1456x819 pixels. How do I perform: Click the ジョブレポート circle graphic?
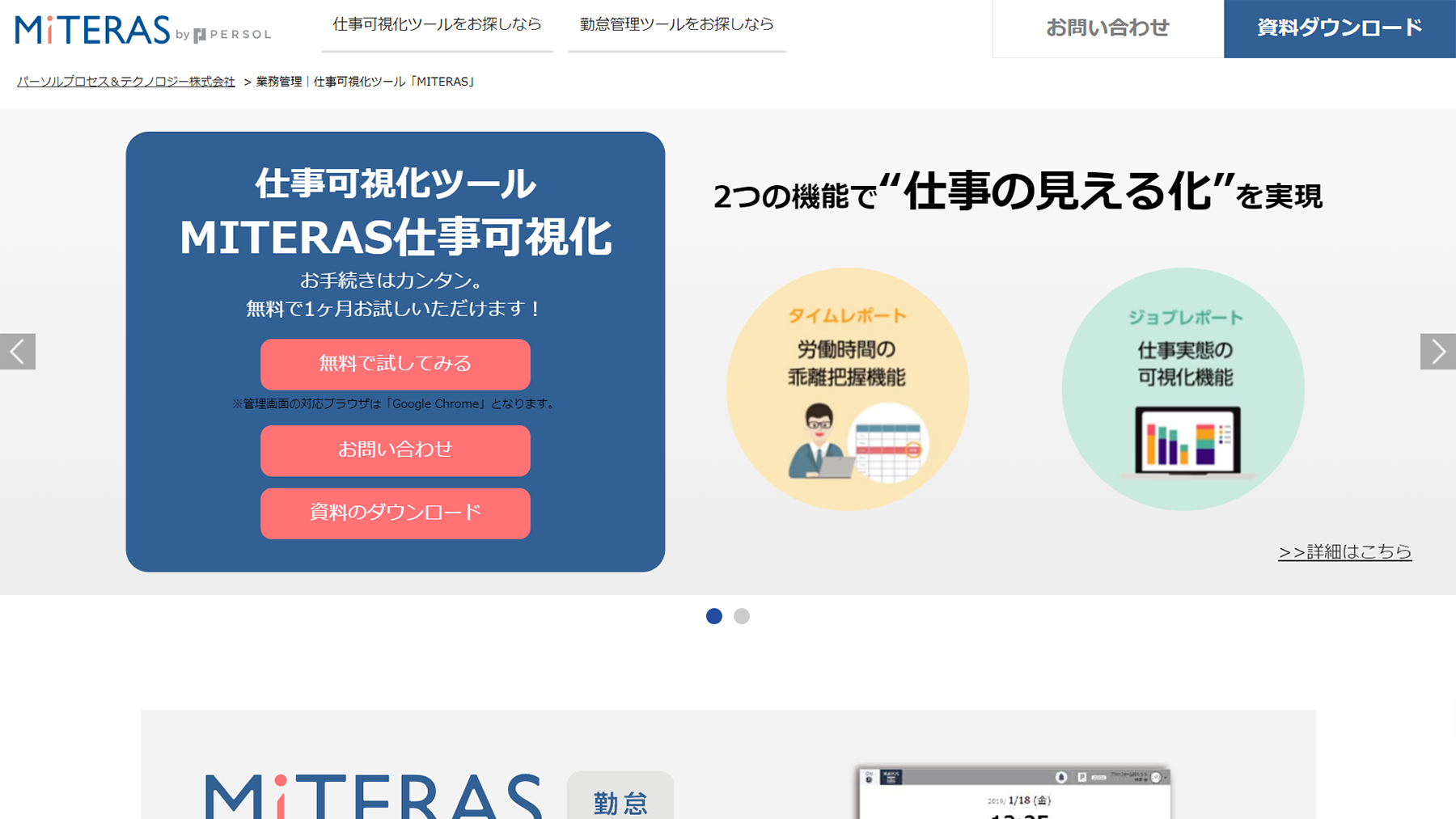pos(1183,389)
